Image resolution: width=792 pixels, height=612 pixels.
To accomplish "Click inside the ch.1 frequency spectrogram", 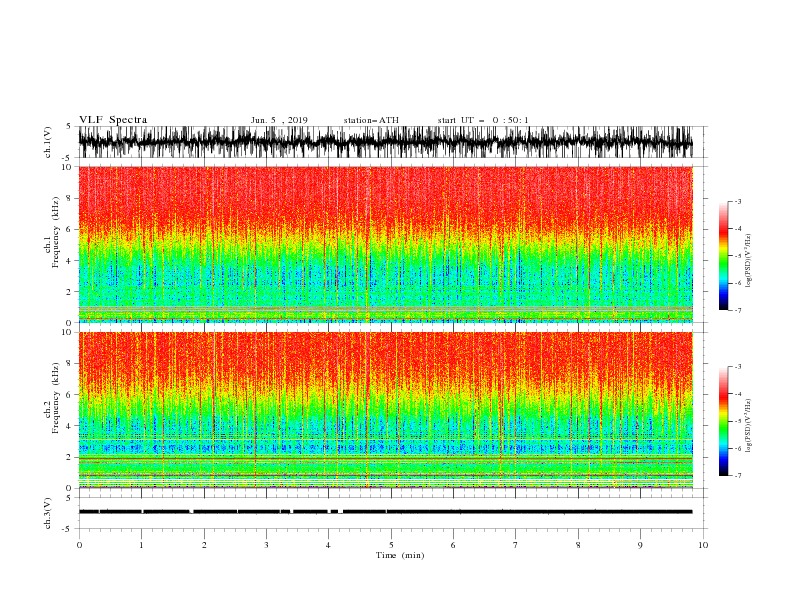I will pyautogui.click(x=385, y=244).
